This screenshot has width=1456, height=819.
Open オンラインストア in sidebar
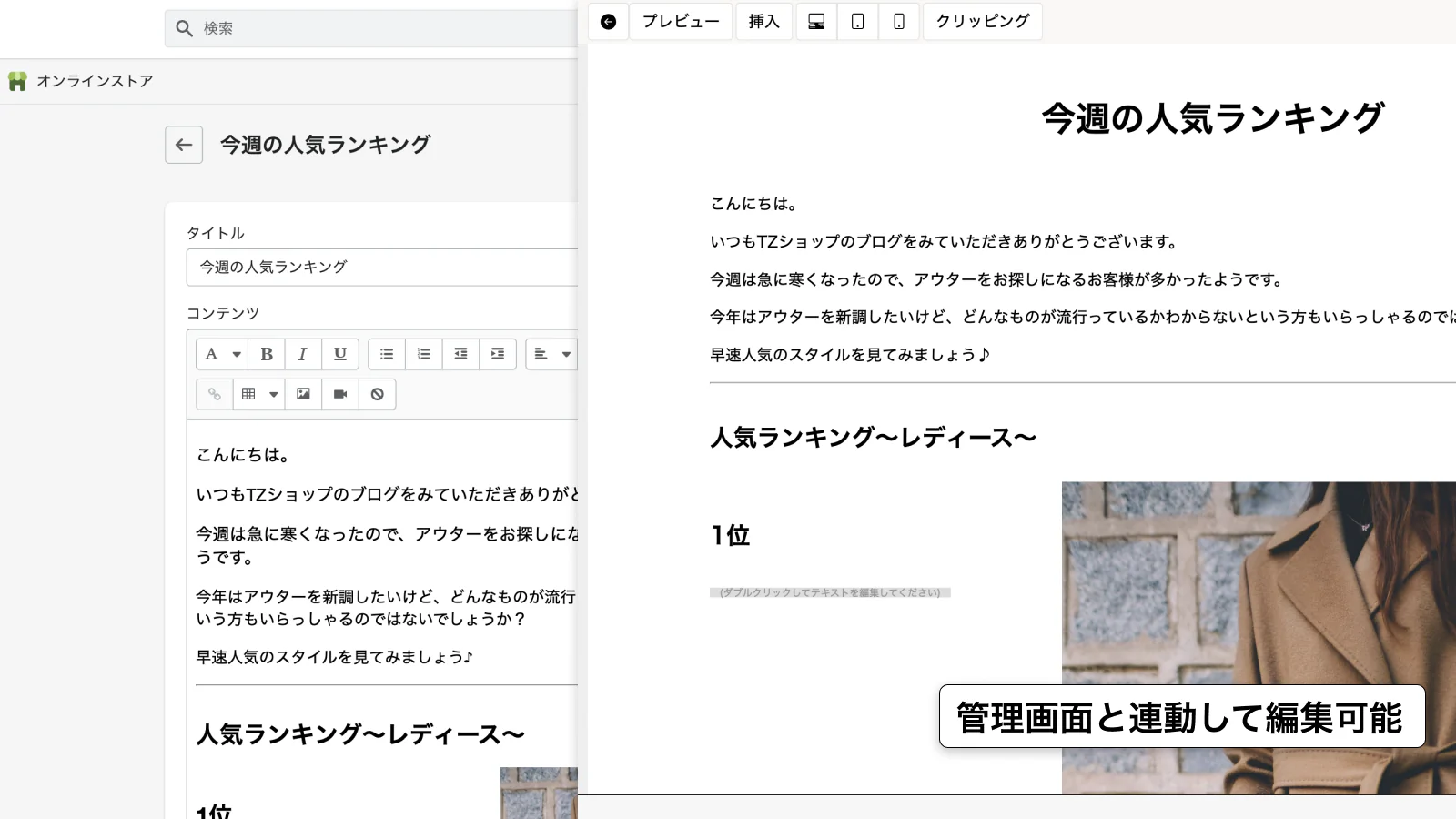point(95,81)
